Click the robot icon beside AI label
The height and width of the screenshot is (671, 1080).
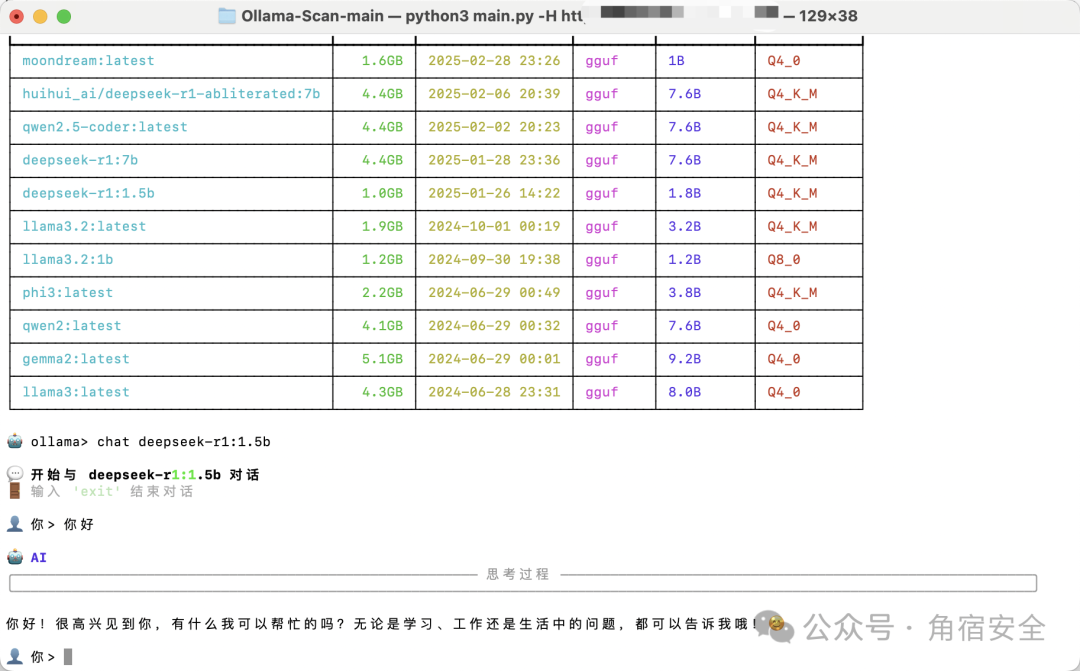[x=15, y=557]
